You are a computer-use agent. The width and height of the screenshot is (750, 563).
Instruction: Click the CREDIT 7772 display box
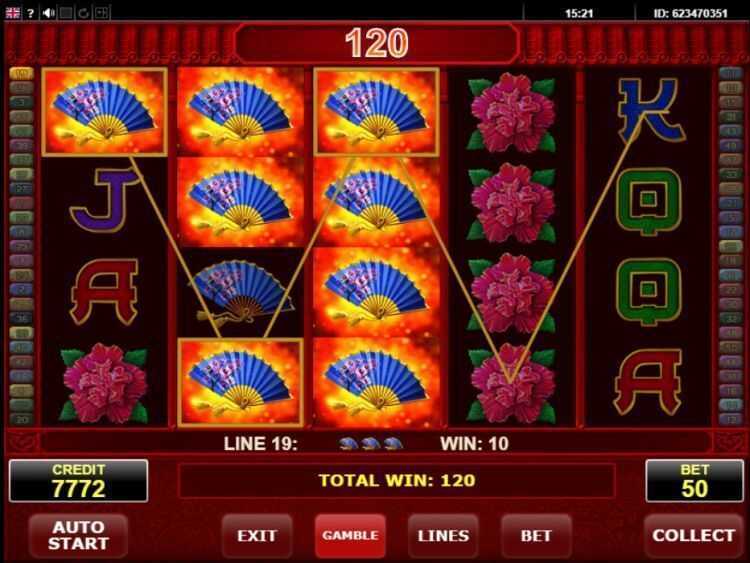point(78,481)
